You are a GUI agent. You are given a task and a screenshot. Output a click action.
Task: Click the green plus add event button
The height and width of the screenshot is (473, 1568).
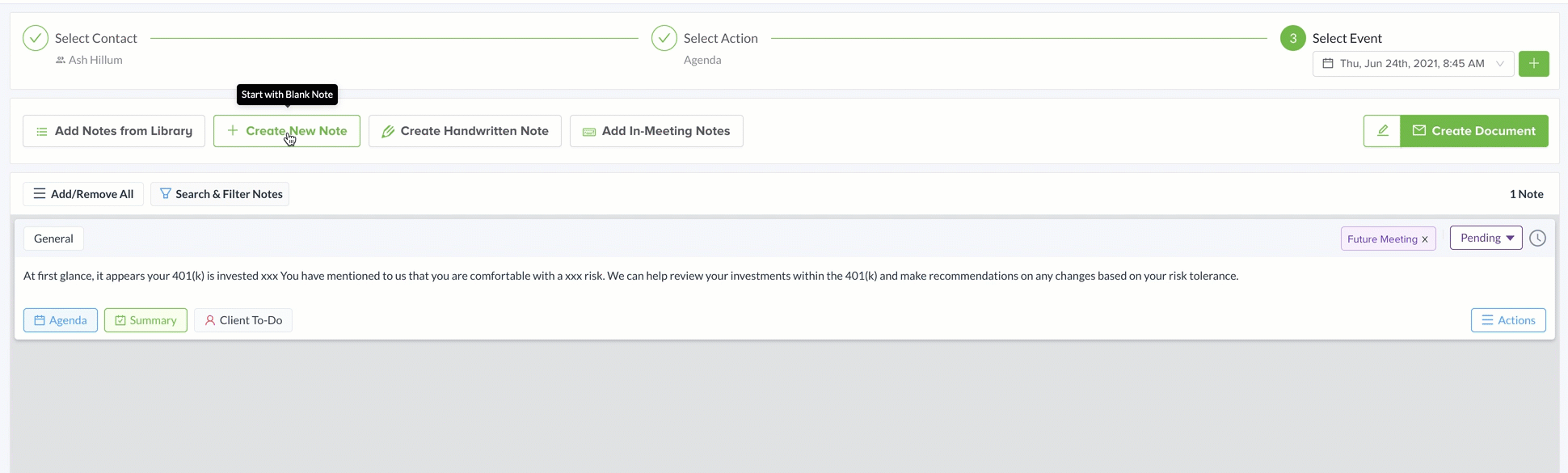(1533, 64)
